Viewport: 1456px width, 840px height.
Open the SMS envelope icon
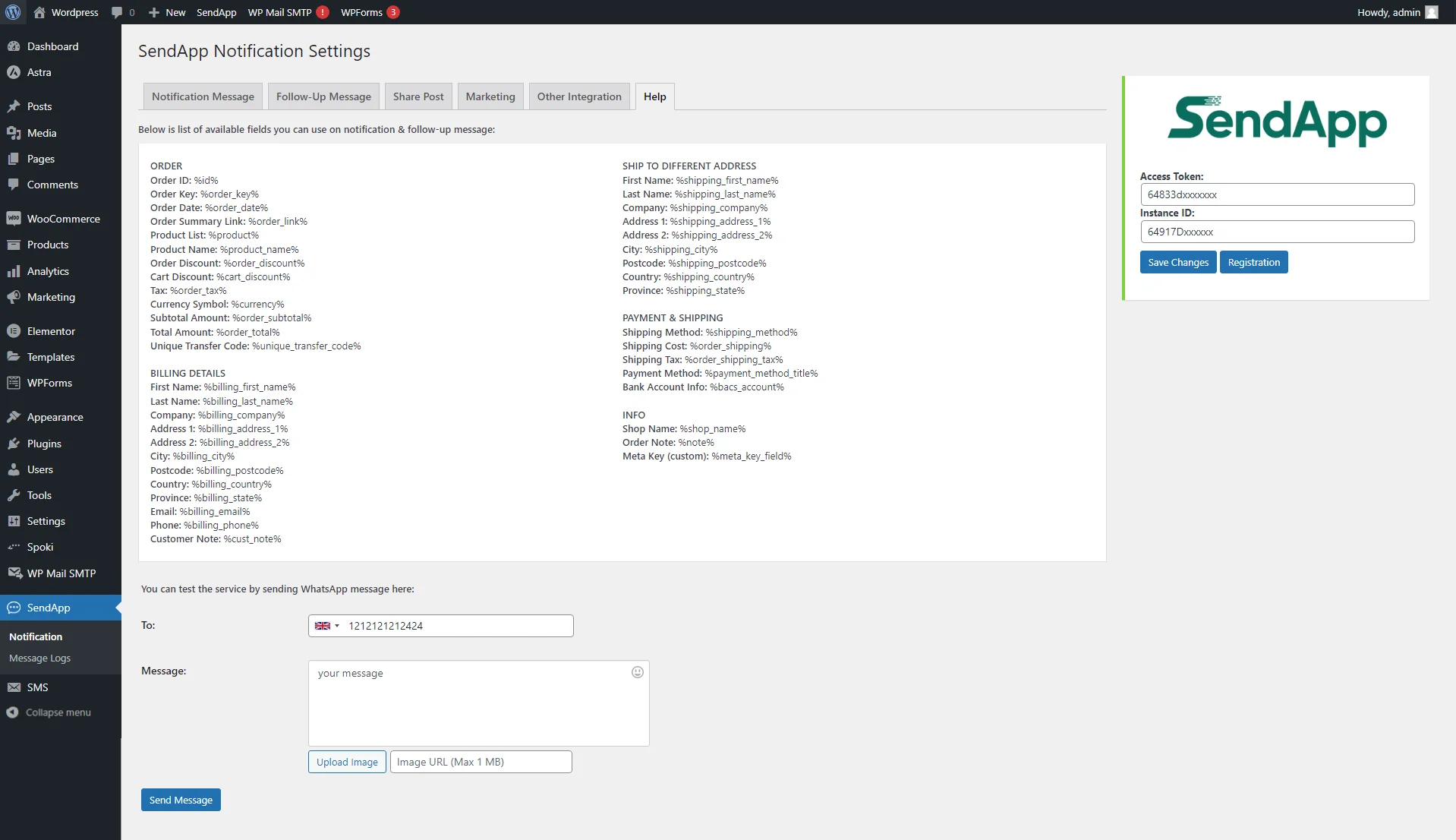[14, 687]
